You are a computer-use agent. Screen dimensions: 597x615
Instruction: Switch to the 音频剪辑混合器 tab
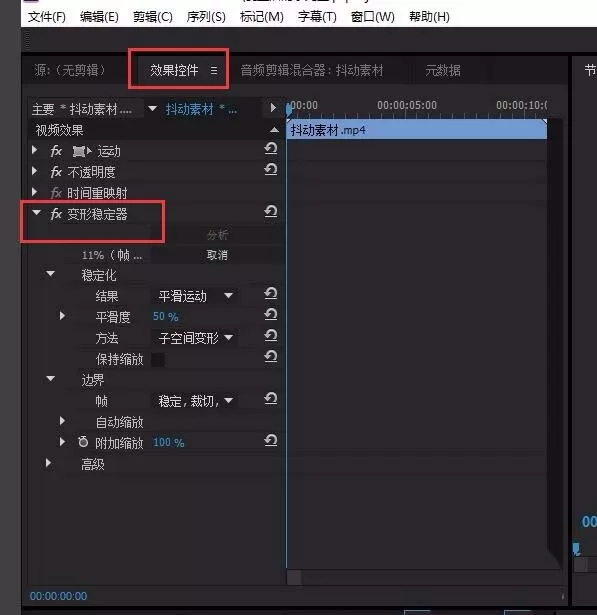[312, 71]
